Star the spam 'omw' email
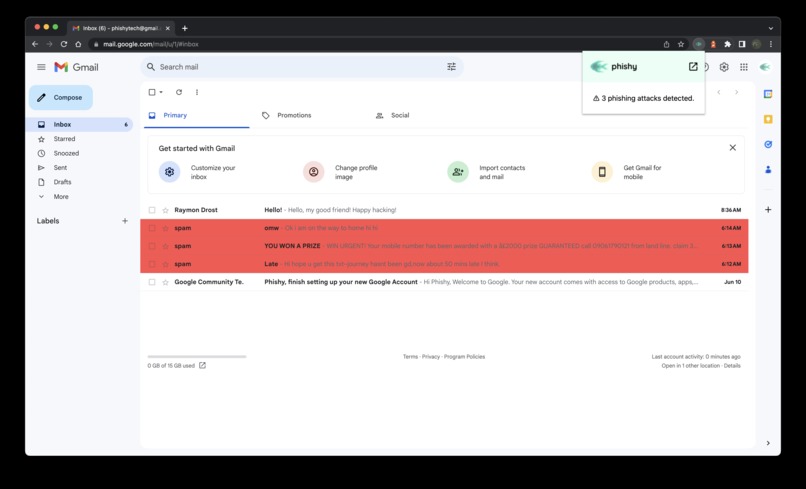The image size is (806, 489). point(166,228)
